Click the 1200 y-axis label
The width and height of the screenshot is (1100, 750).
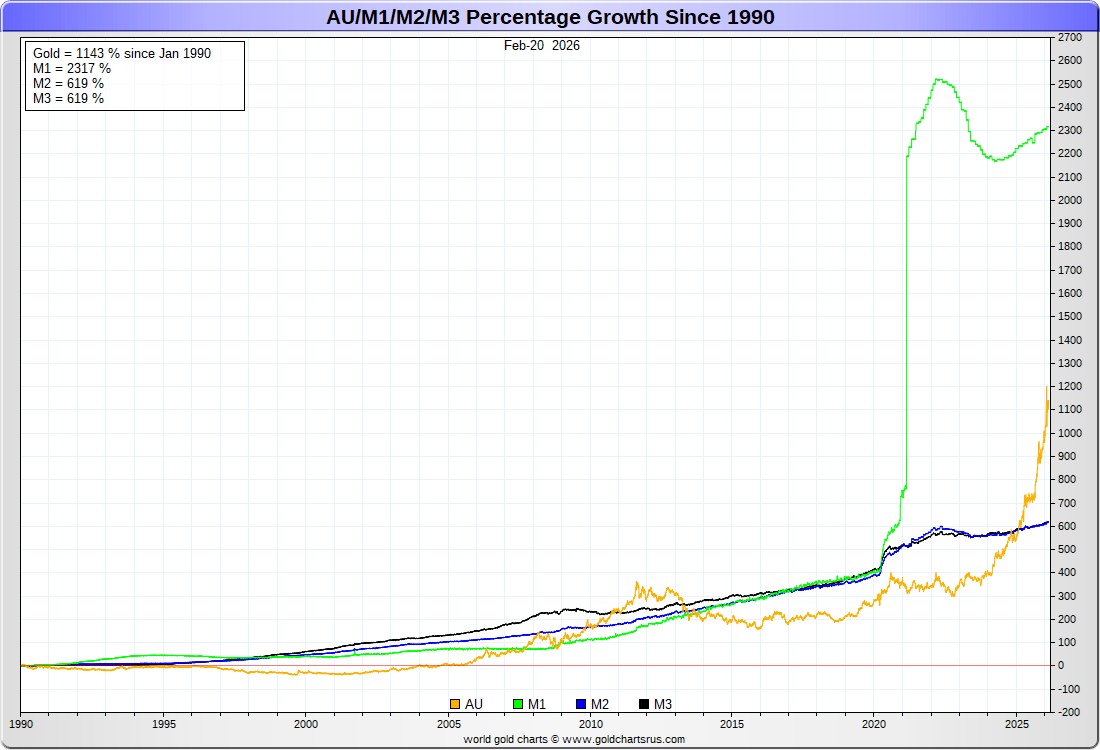pyautogui.click(x=1070, y=387)
